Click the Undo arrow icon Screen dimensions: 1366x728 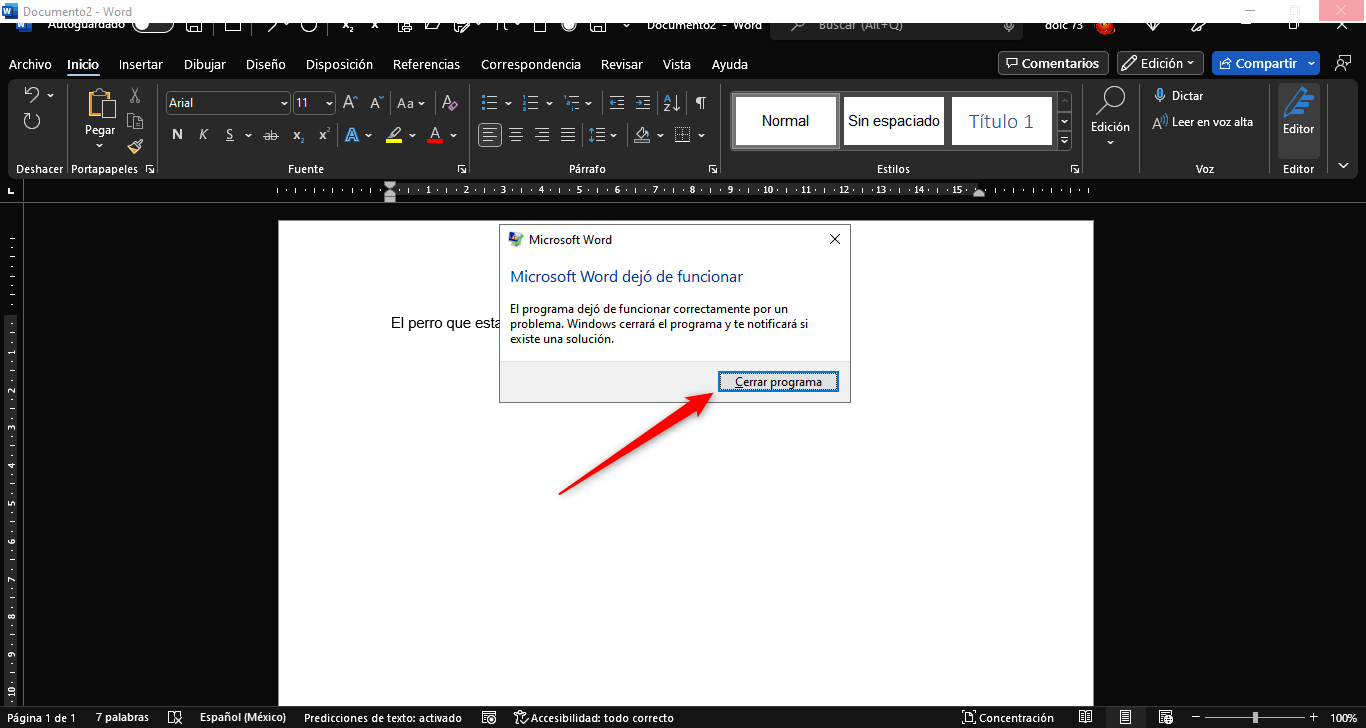pyautogui.click(x=31, y=95)
